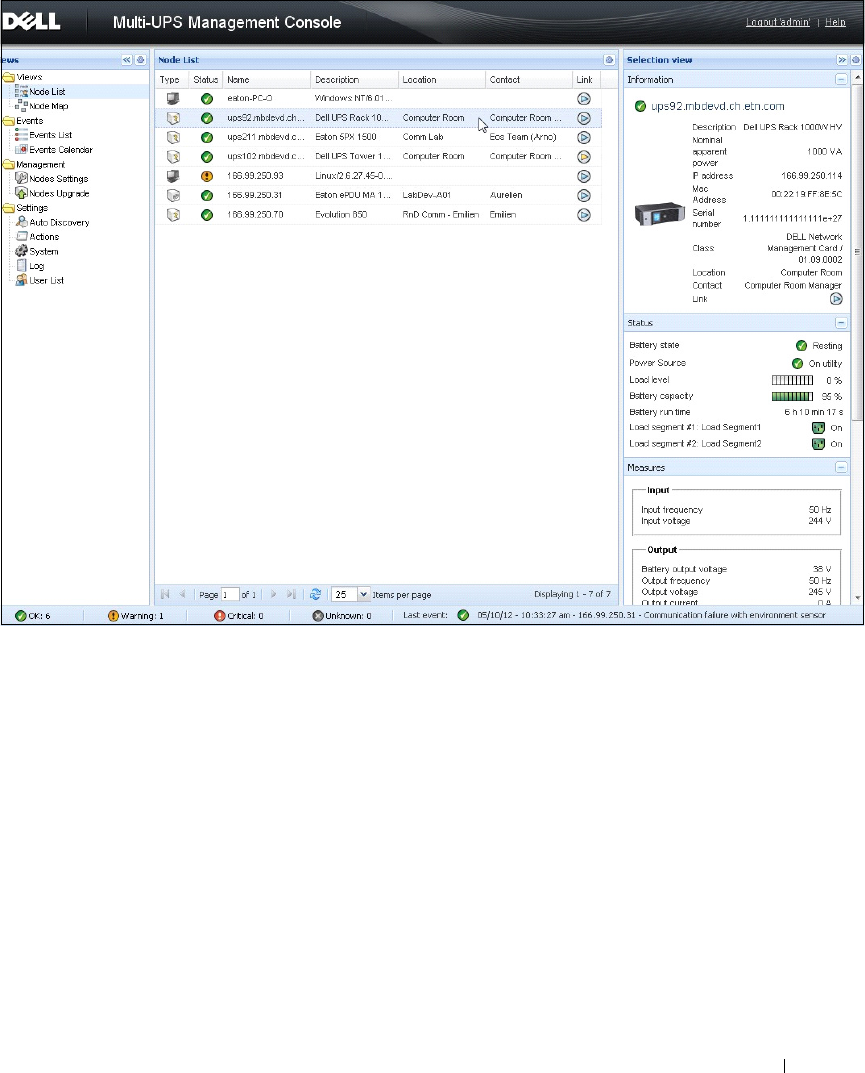This screenshot has height=1073, width=865.
Task: Collapse the Views tree folder
Action: coord(8,77)
